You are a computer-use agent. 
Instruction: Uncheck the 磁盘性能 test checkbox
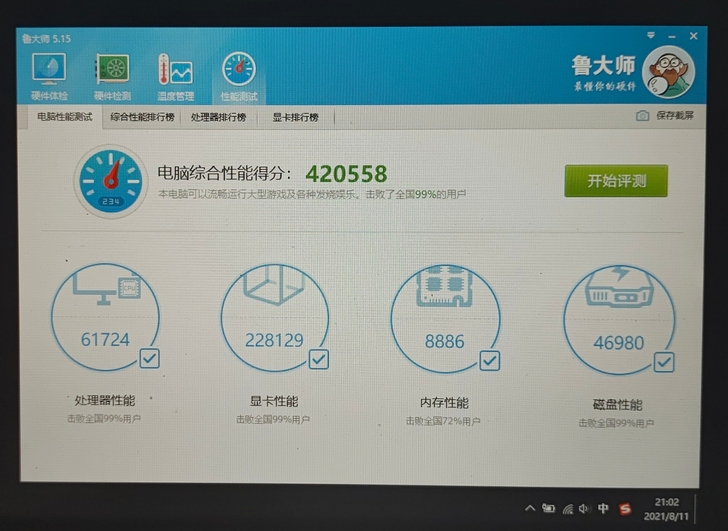[x=664, y=362]
